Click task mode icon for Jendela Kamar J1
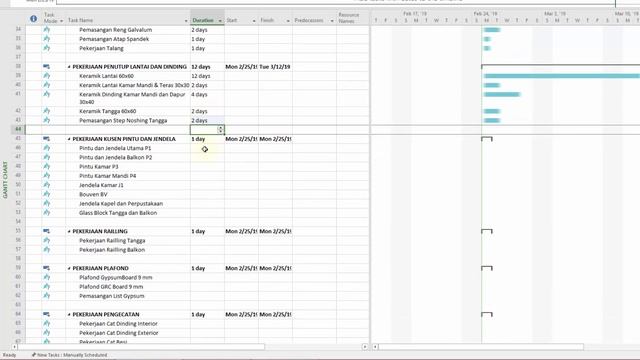 (47, 185)
